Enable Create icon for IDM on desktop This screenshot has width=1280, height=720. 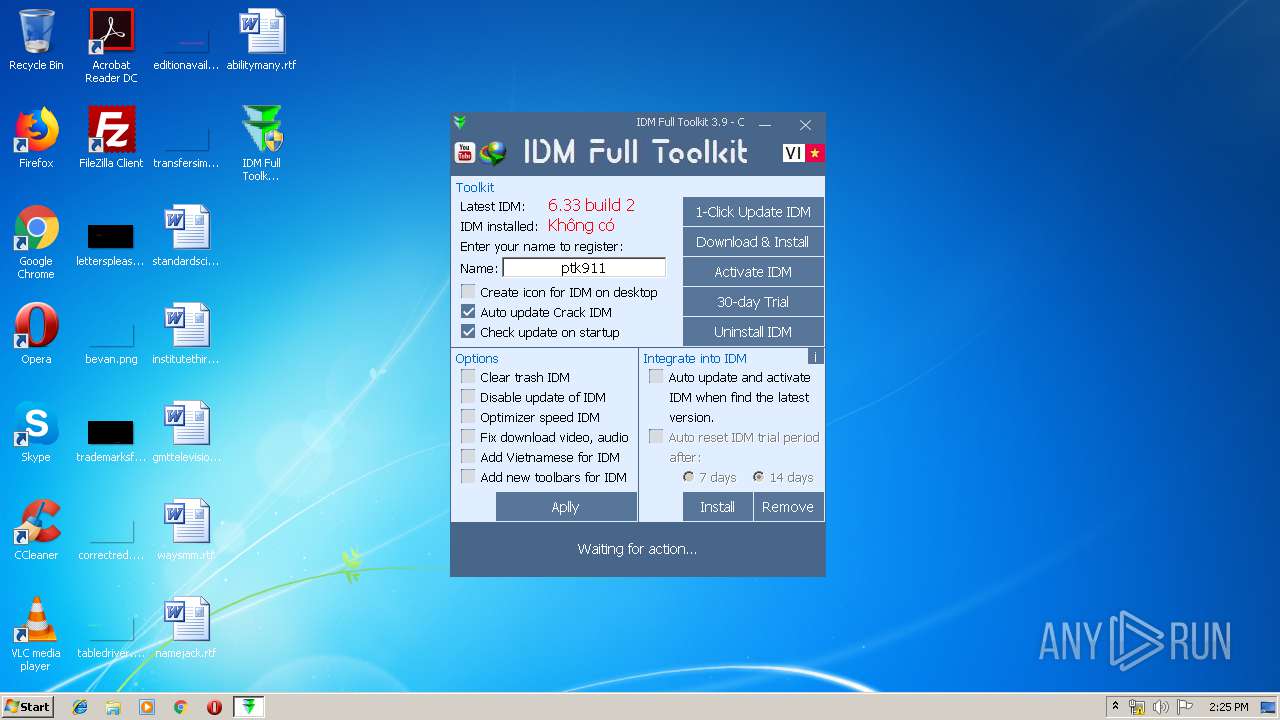coord(468,292)
